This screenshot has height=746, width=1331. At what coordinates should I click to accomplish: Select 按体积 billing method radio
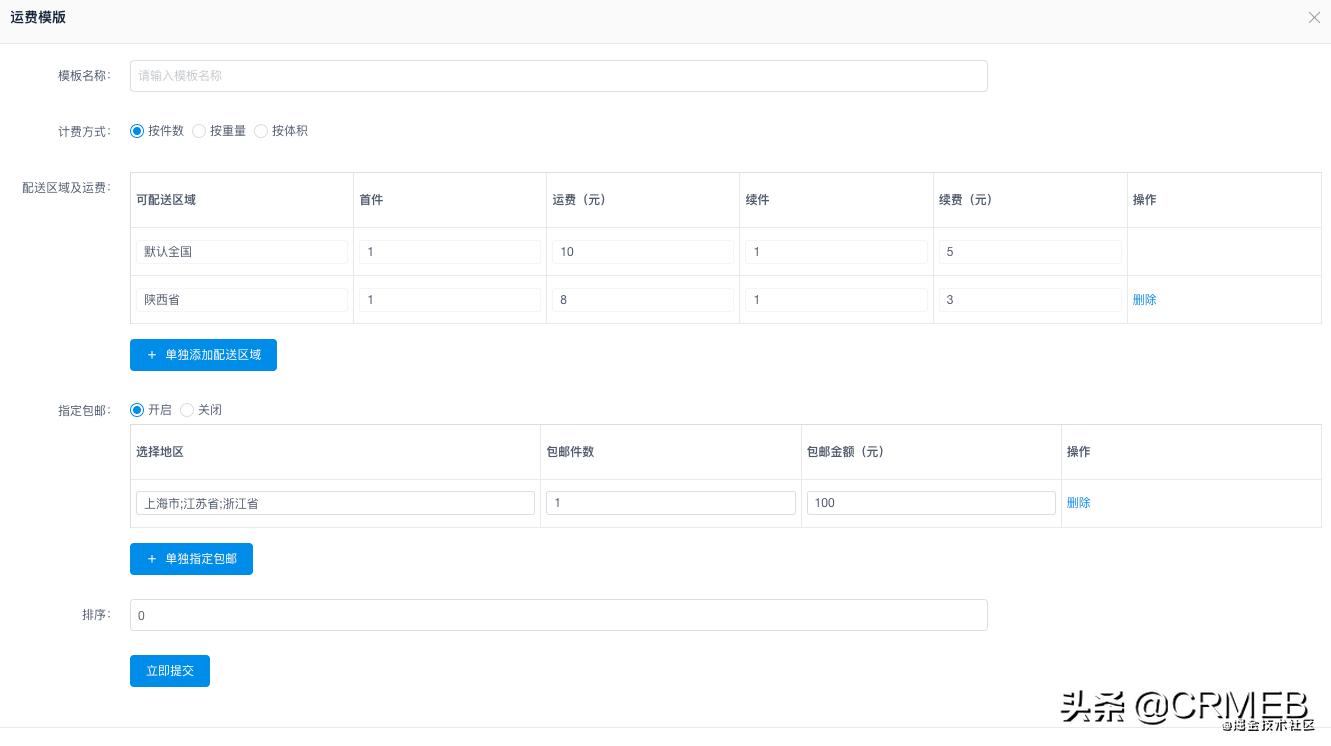(262, 131)
